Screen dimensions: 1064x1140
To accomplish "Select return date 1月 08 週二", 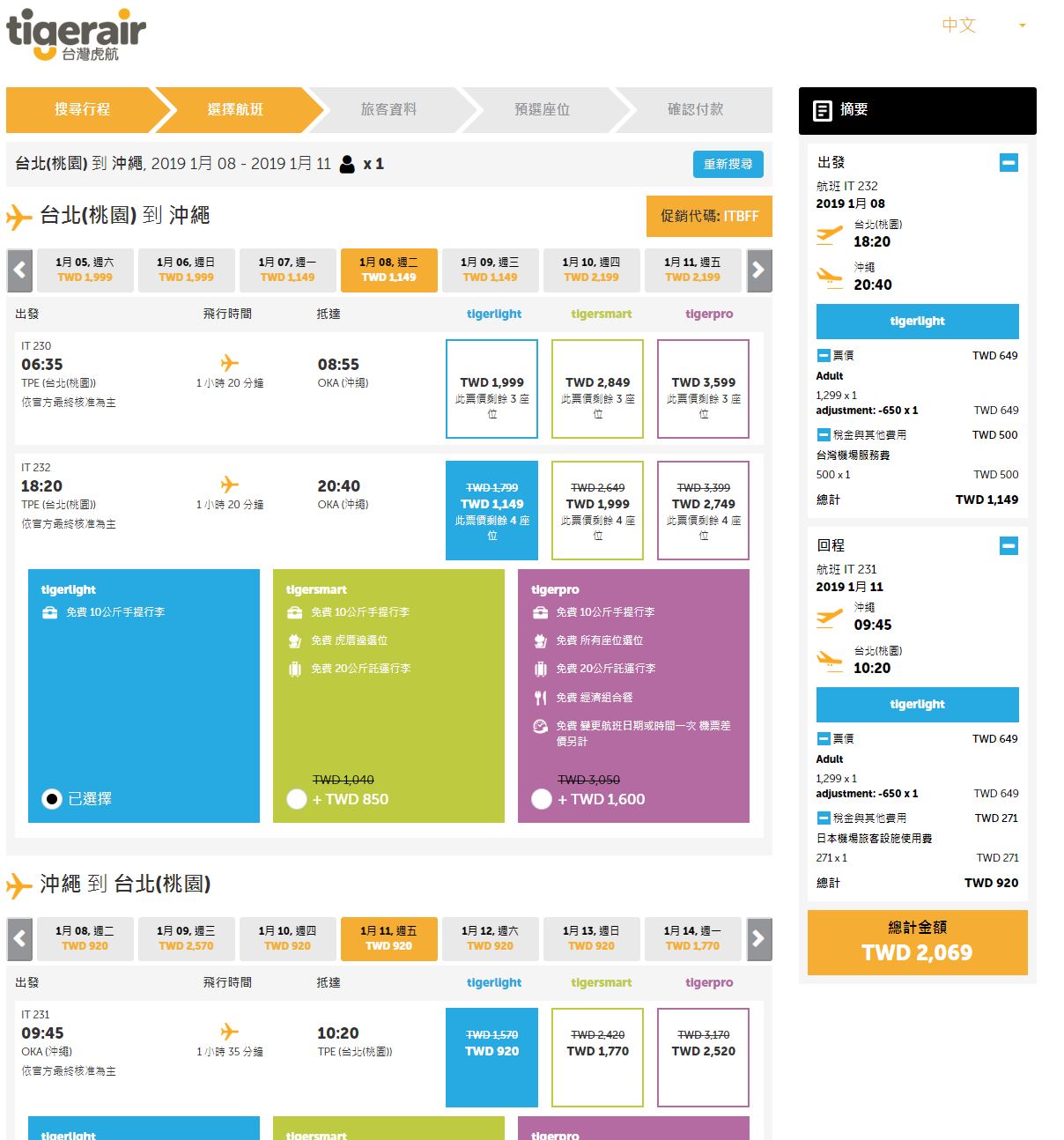I will tap(85, 938).
